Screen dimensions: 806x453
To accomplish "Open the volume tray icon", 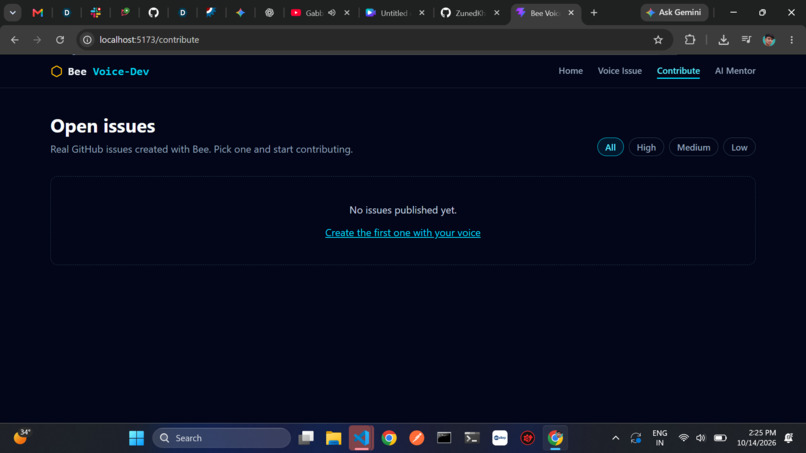I will (701, 438).
